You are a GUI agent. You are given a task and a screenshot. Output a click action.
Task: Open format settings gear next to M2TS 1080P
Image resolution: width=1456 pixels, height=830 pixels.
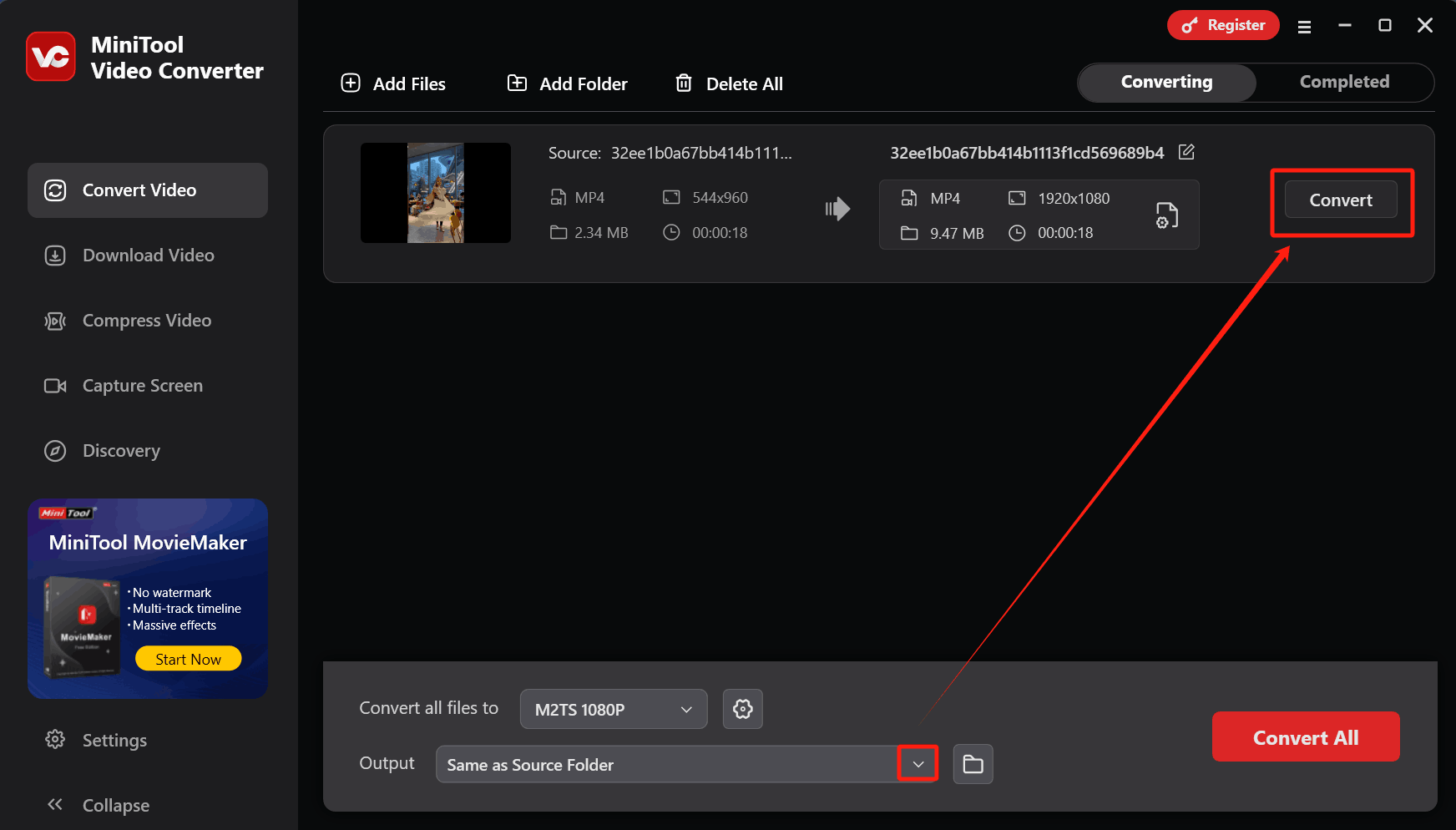point(743,709)
